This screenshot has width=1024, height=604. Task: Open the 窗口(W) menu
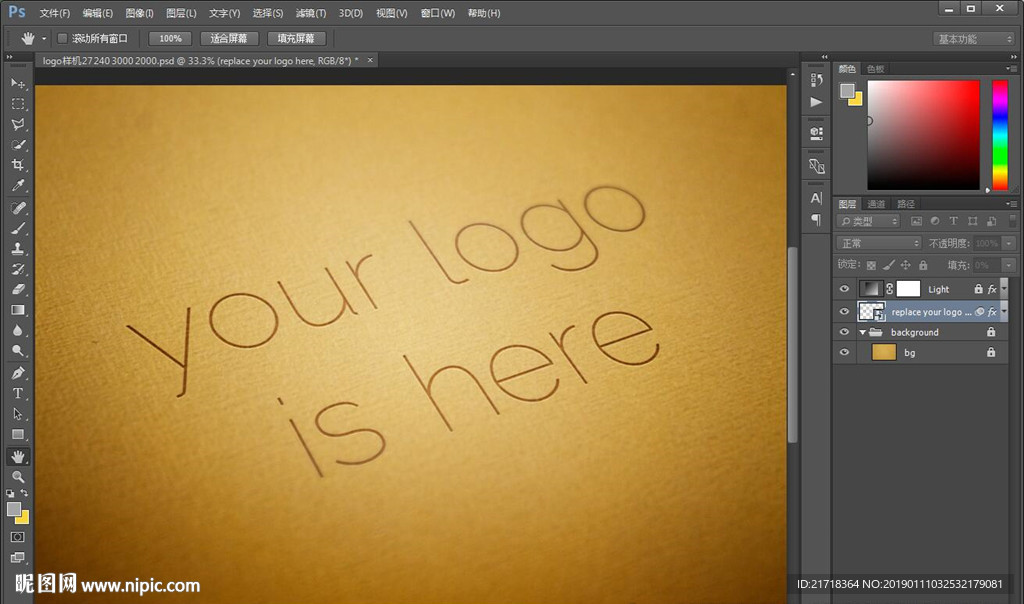pyautogui.click(x=438, y=13)
